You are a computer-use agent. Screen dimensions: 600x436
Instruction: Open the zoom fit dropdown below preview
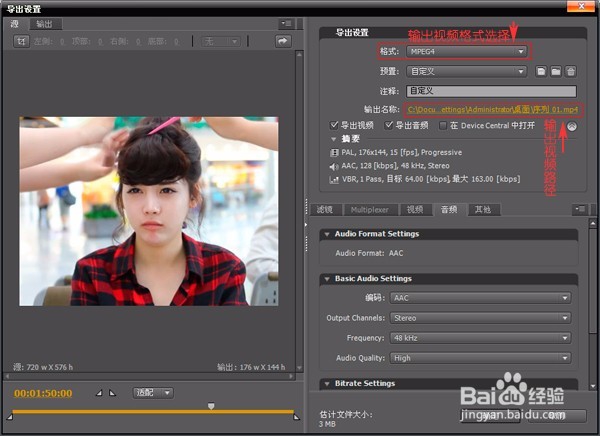click(153, 393)
